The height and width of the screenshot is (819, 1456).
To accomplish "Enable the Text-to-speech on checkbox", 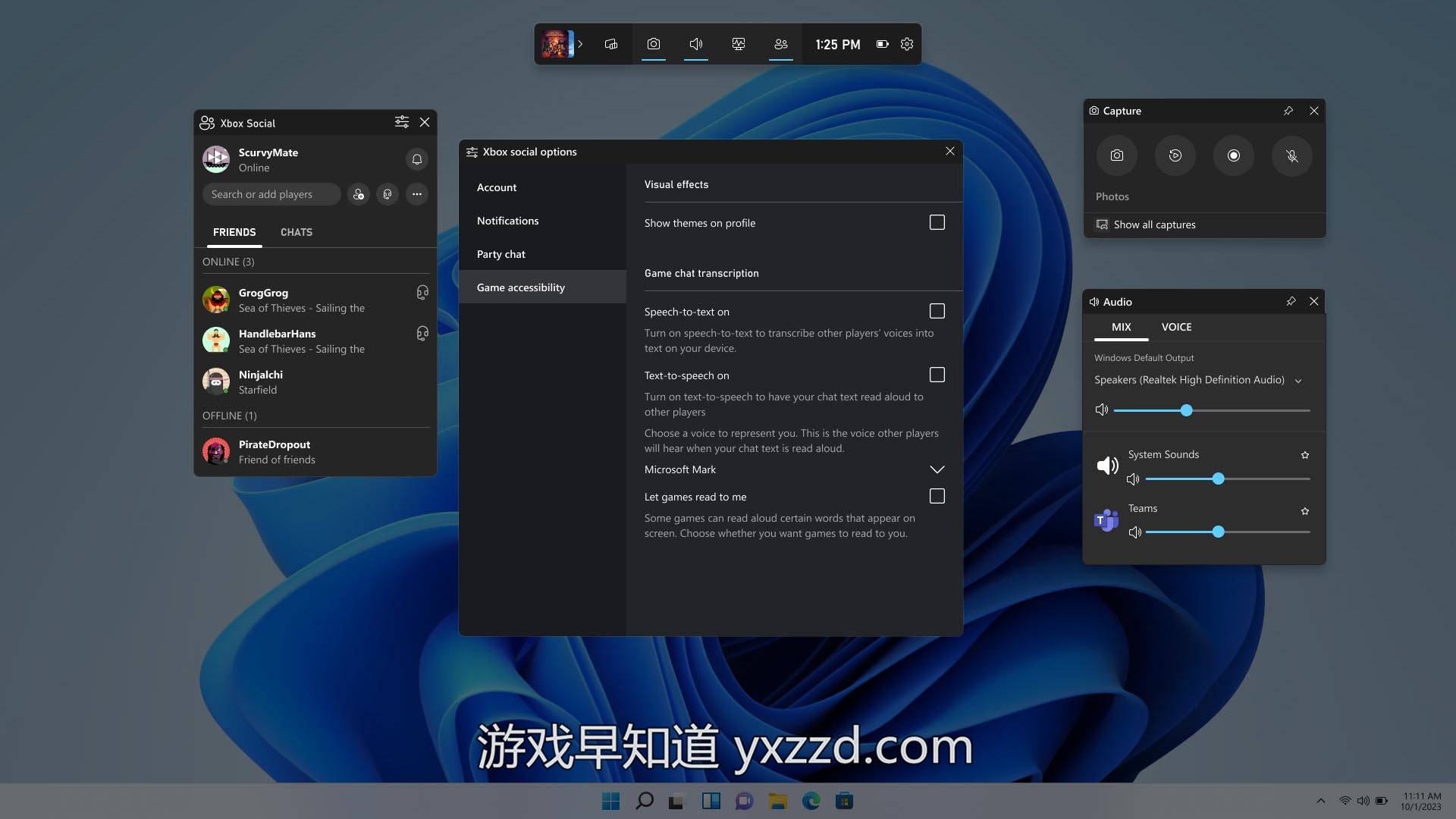I will pyautogui.click(x=937, y=375).
